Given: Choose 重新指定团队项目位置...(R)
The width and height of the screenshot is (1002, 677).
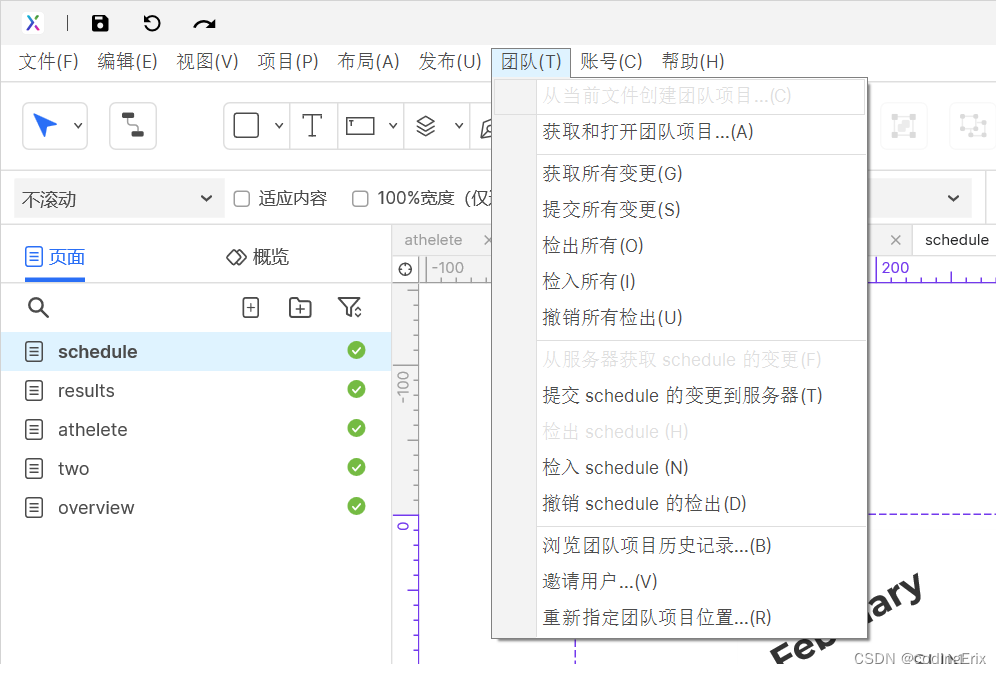Looking at the screenshot, I should coord(680,618).
